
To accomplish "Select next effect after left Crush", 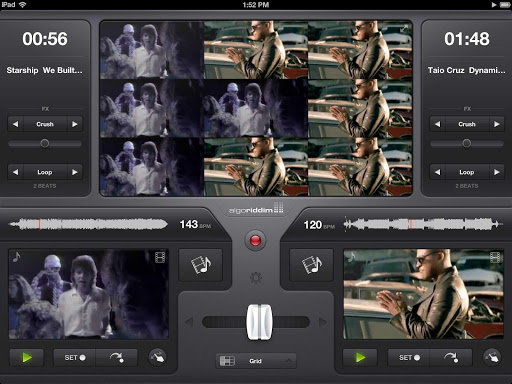I will pos(75,124).
